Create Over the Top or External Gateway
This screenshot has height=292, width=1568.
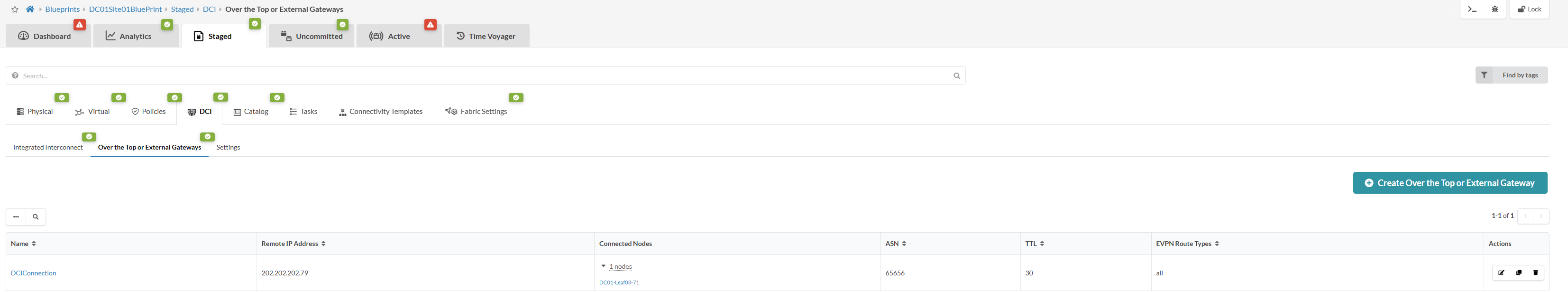[x=1450, y=183]
